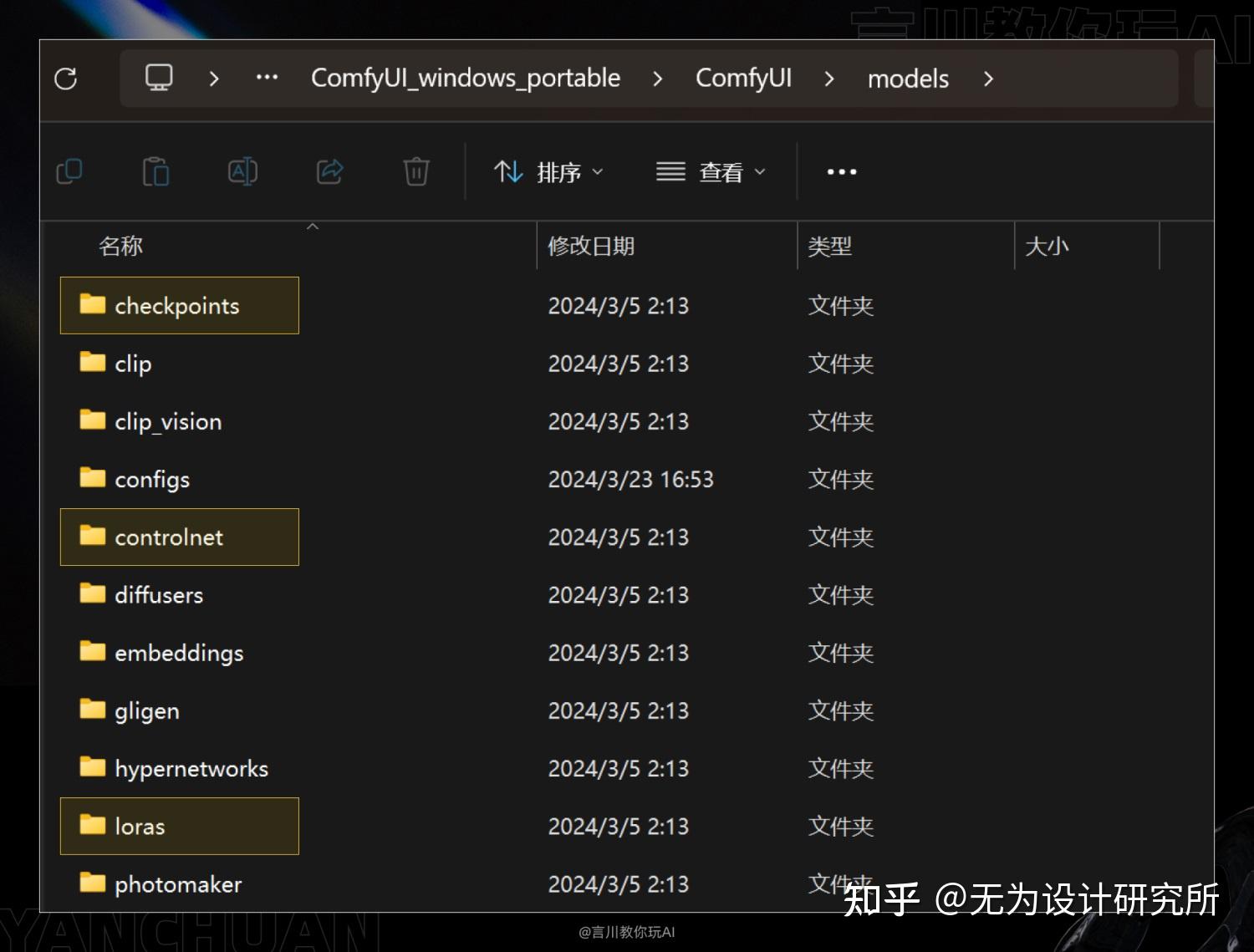Select the embeddings folder

[179, 653]
